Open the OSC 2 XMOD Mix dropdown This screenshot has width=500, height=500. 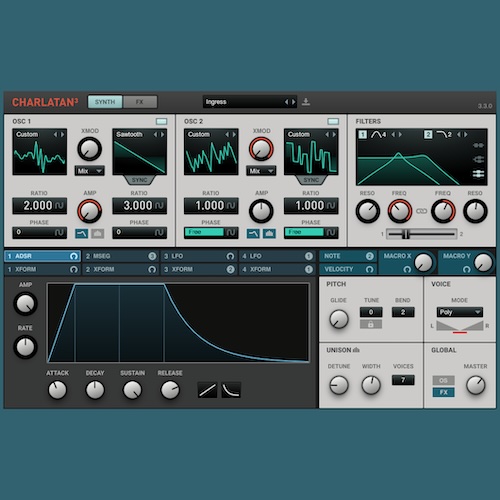click(x=261, y=171)
